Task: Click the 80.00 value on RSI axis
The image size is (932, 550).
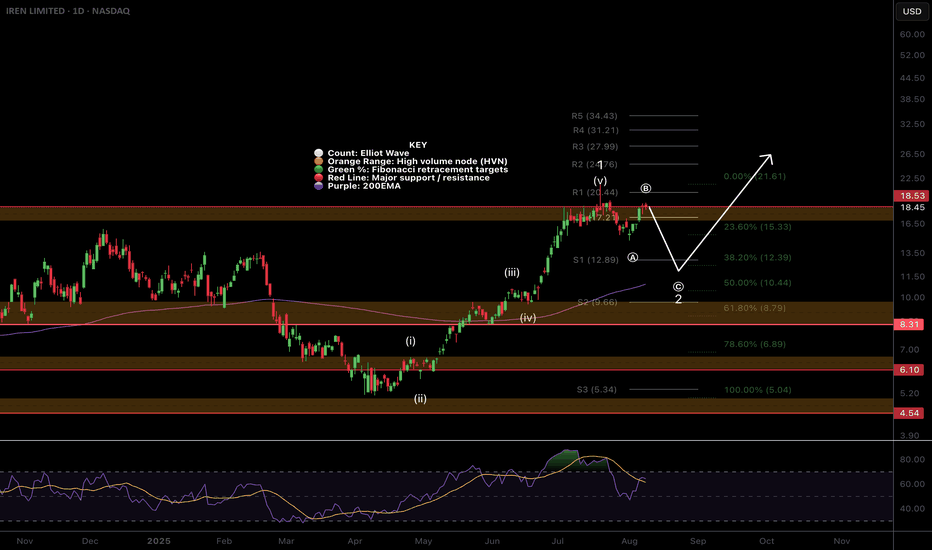Action: (x=912, y=459)
